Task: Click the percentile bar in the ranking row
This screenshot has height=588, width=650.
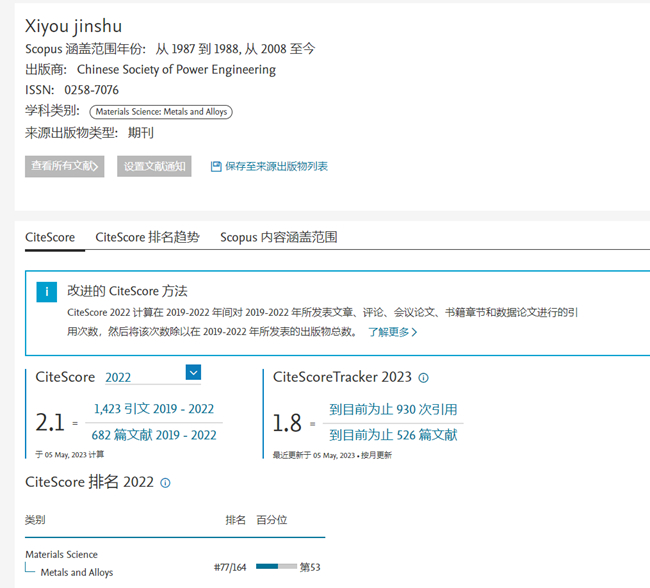Action: click(x=276, y=566)
